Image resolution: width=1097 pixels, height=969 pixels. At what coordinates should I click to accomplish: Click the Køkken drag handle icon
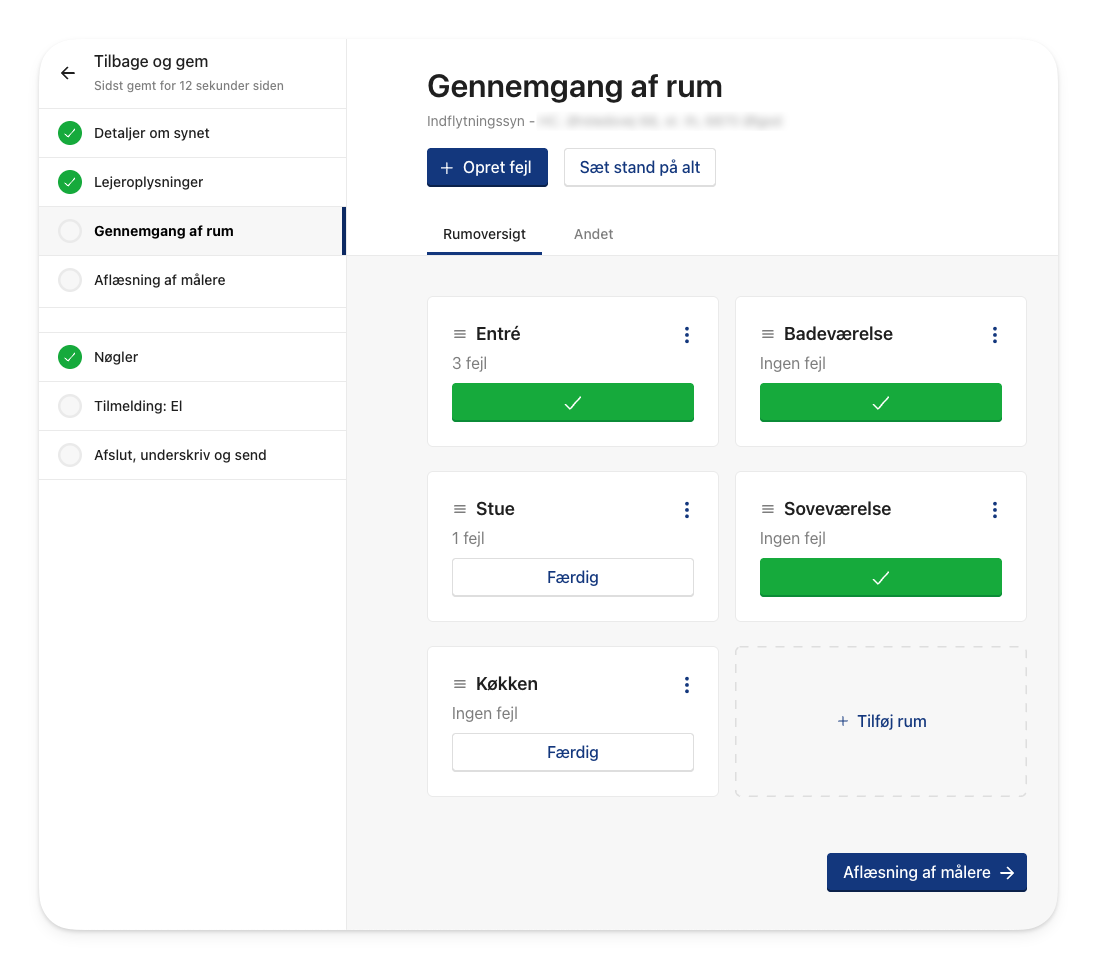(x=460, y=684)
